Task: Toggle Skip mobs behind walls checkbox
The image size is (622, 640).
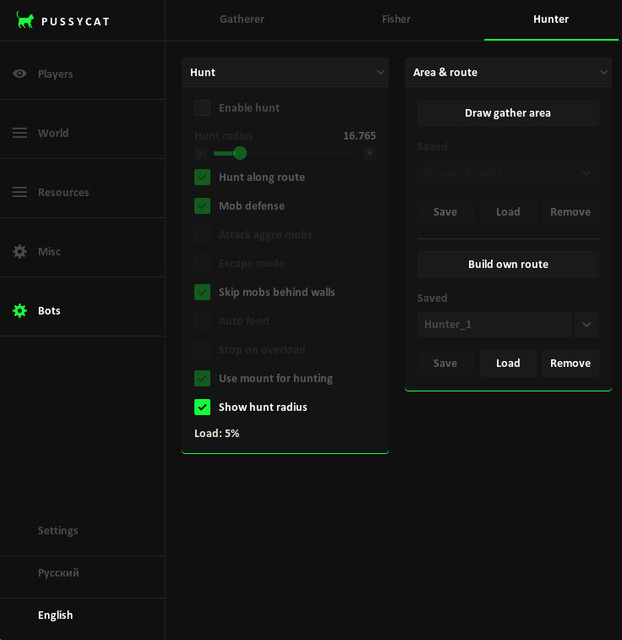Action: (202, 292)
